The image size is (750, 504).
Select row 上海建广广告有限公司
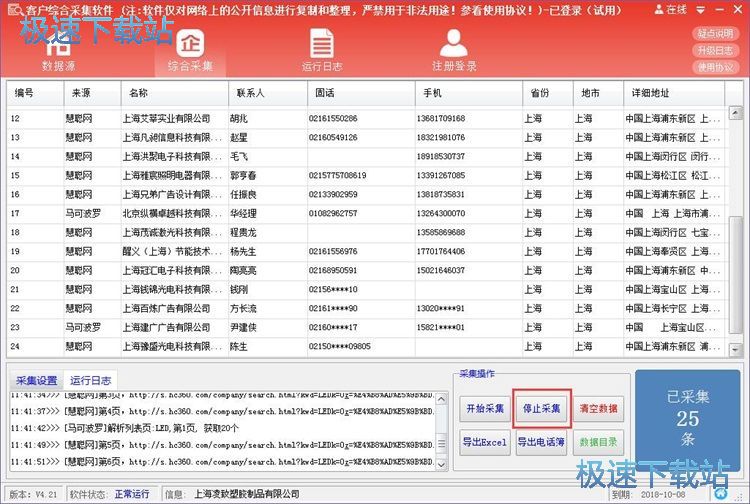(366, 328)
